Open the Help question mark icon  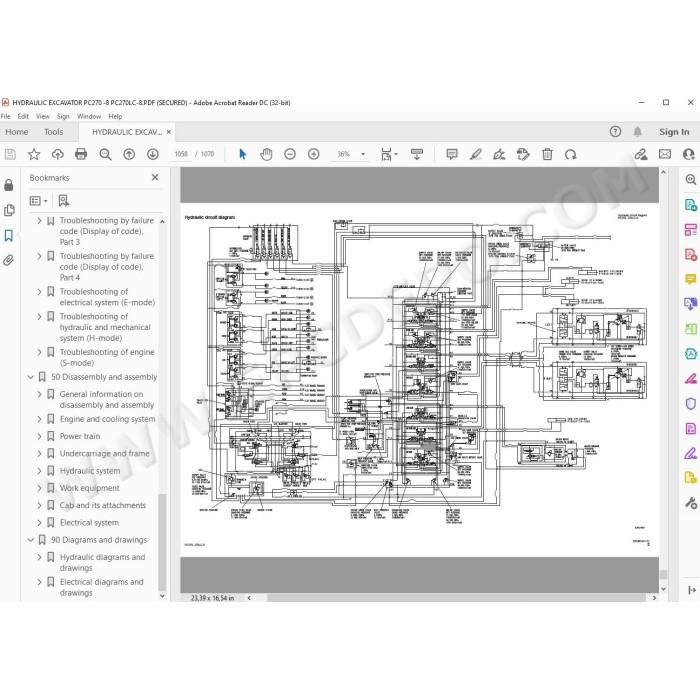(x=615, y=132)
